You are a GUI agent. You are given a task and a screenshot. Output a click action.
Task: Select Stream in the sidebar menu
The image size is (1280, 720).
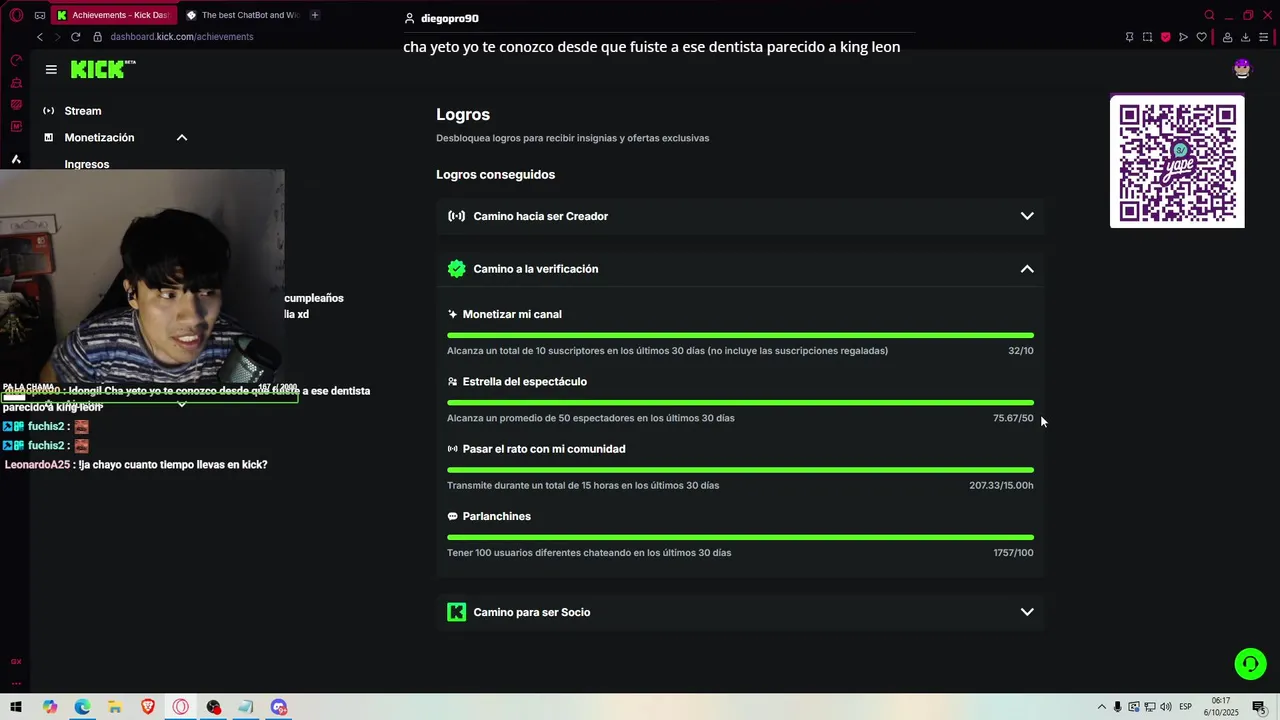pos(83,111)
